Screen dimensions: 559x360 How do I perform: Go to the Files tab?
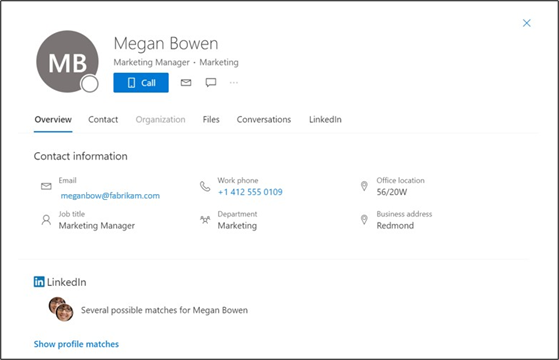pos(211,119)
